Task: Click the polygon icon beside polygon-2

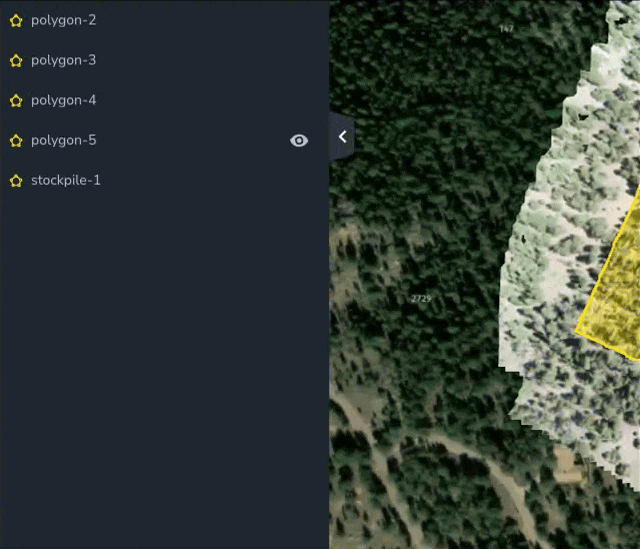Action: pos(16,20)
